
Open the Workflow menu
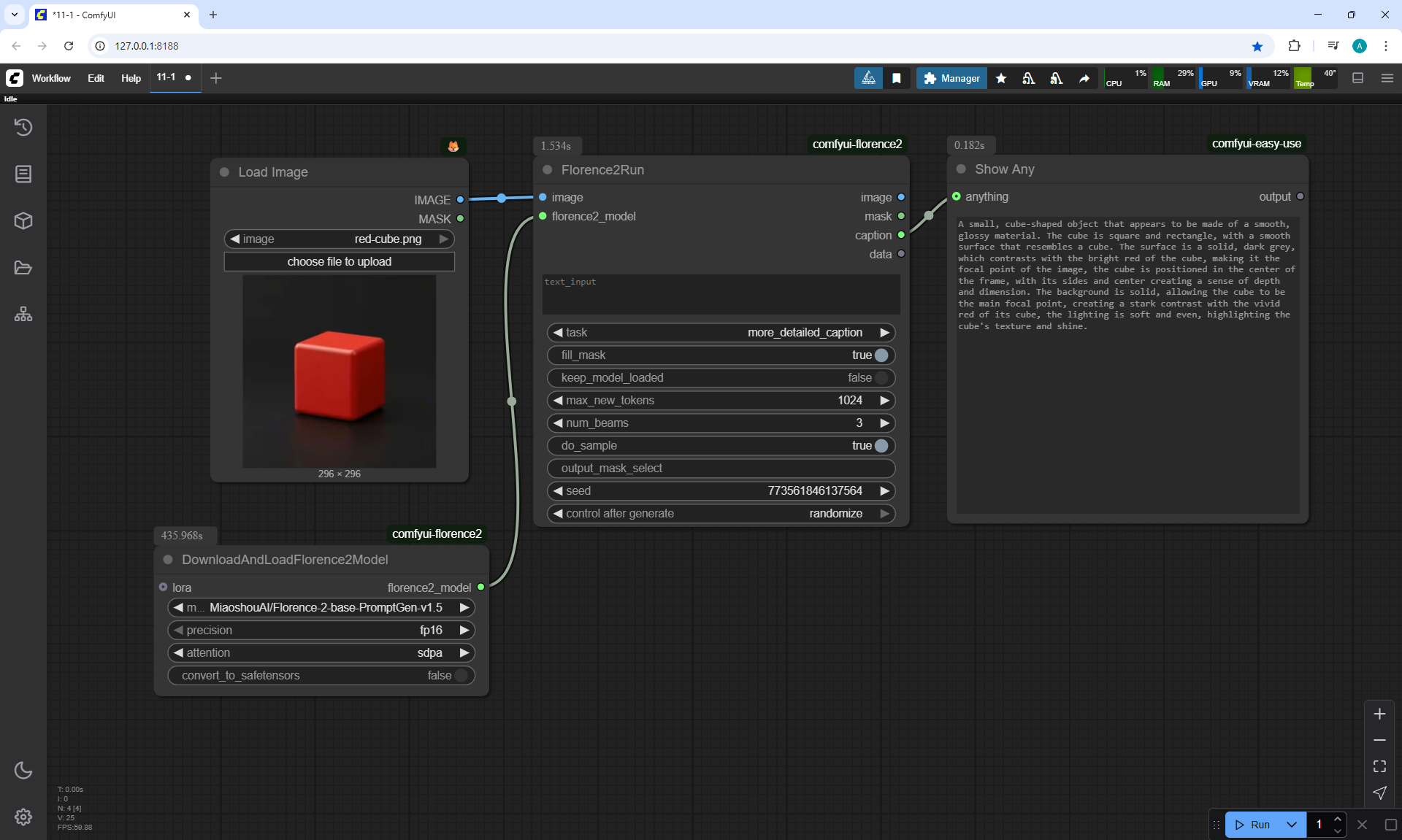tap(51, 78)
